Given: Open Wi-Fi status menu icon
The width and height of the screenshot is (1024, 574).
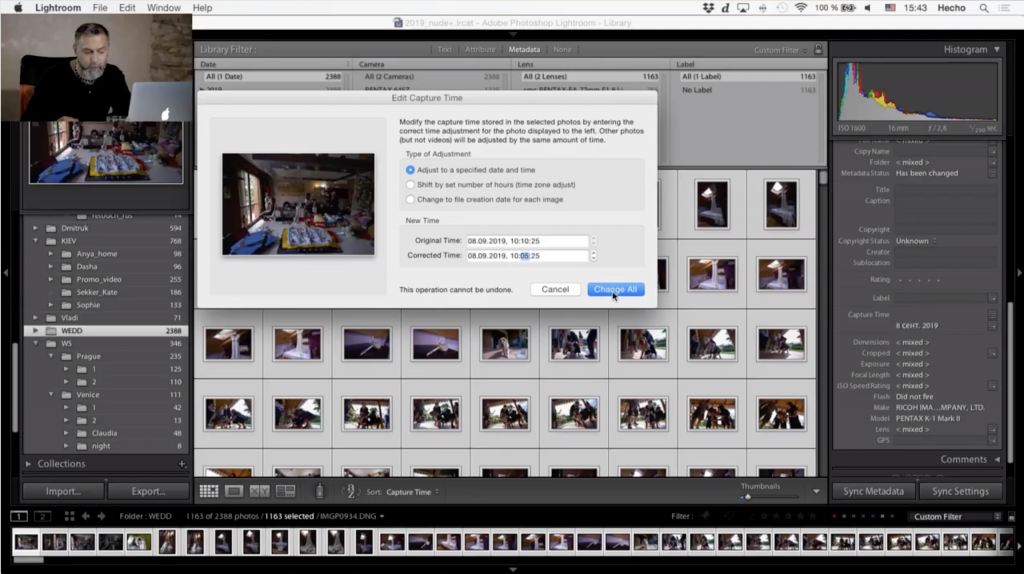Looking at the screenshot, I should (801, 8).
